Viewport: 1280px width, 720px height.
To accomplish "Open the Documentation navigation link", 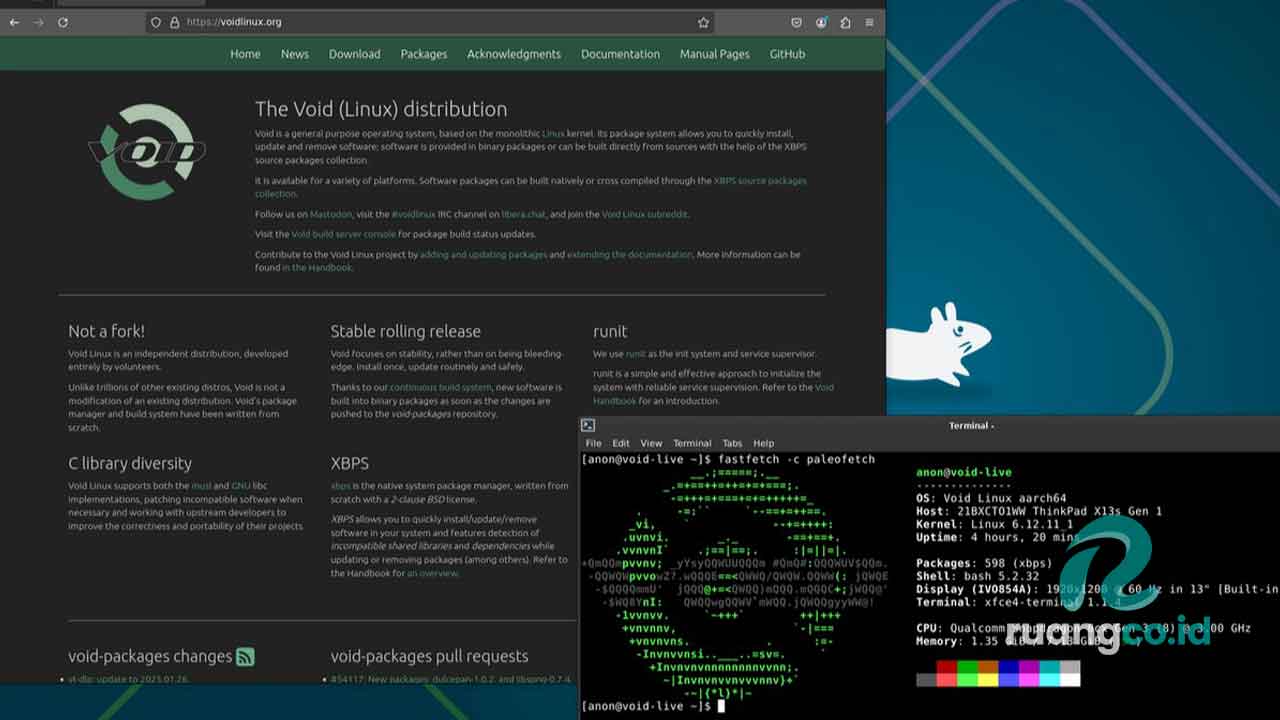I will point(621,54).
